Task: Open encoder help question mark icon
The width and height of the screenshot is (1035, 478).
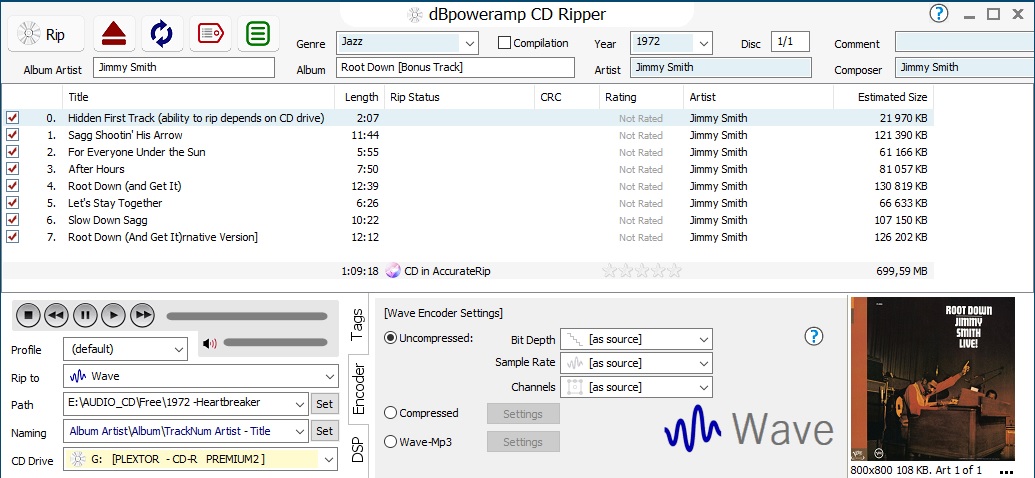Action: pyautogui.click(x=814, y=336)
